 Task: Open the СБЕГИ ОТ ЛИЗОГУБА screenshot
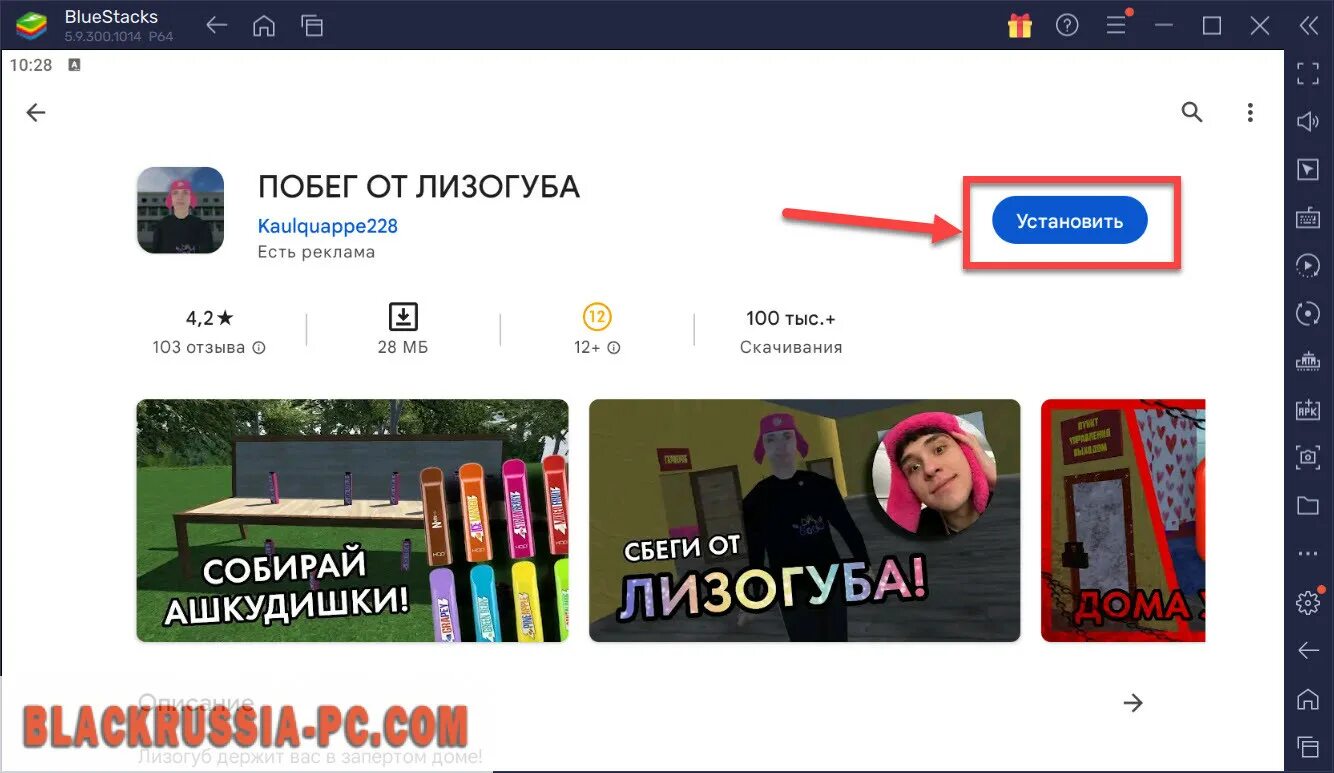805,520
